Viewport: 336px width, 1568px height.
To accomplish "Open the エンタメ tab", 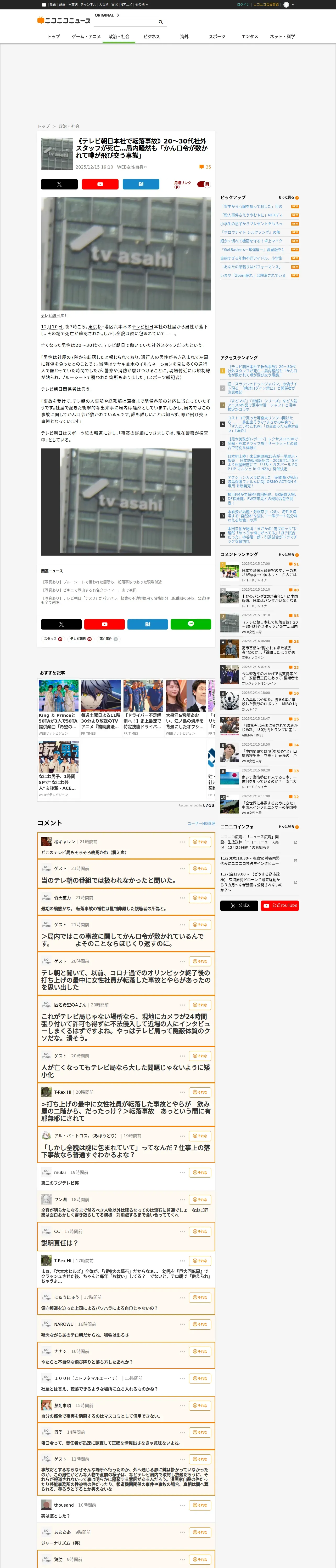I will (249, 37).
